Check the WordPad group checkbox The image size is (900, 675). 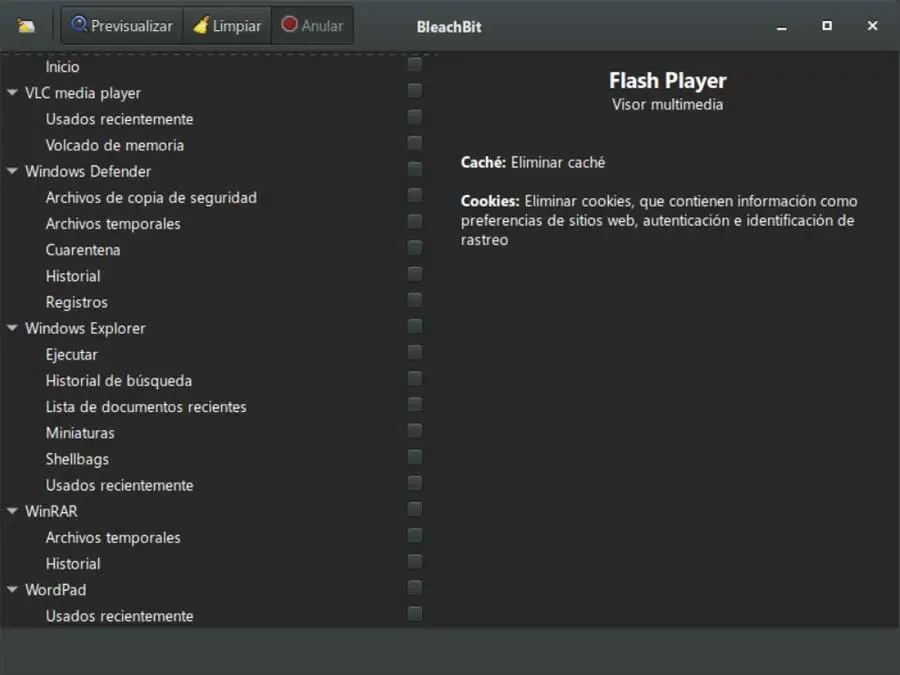coord(414,587)
